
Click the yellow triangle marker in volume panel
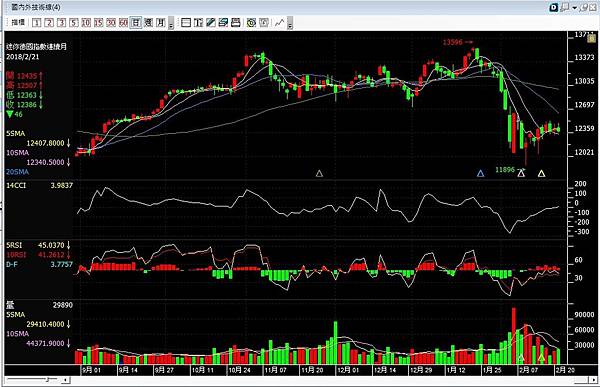[x=541, y=358]
